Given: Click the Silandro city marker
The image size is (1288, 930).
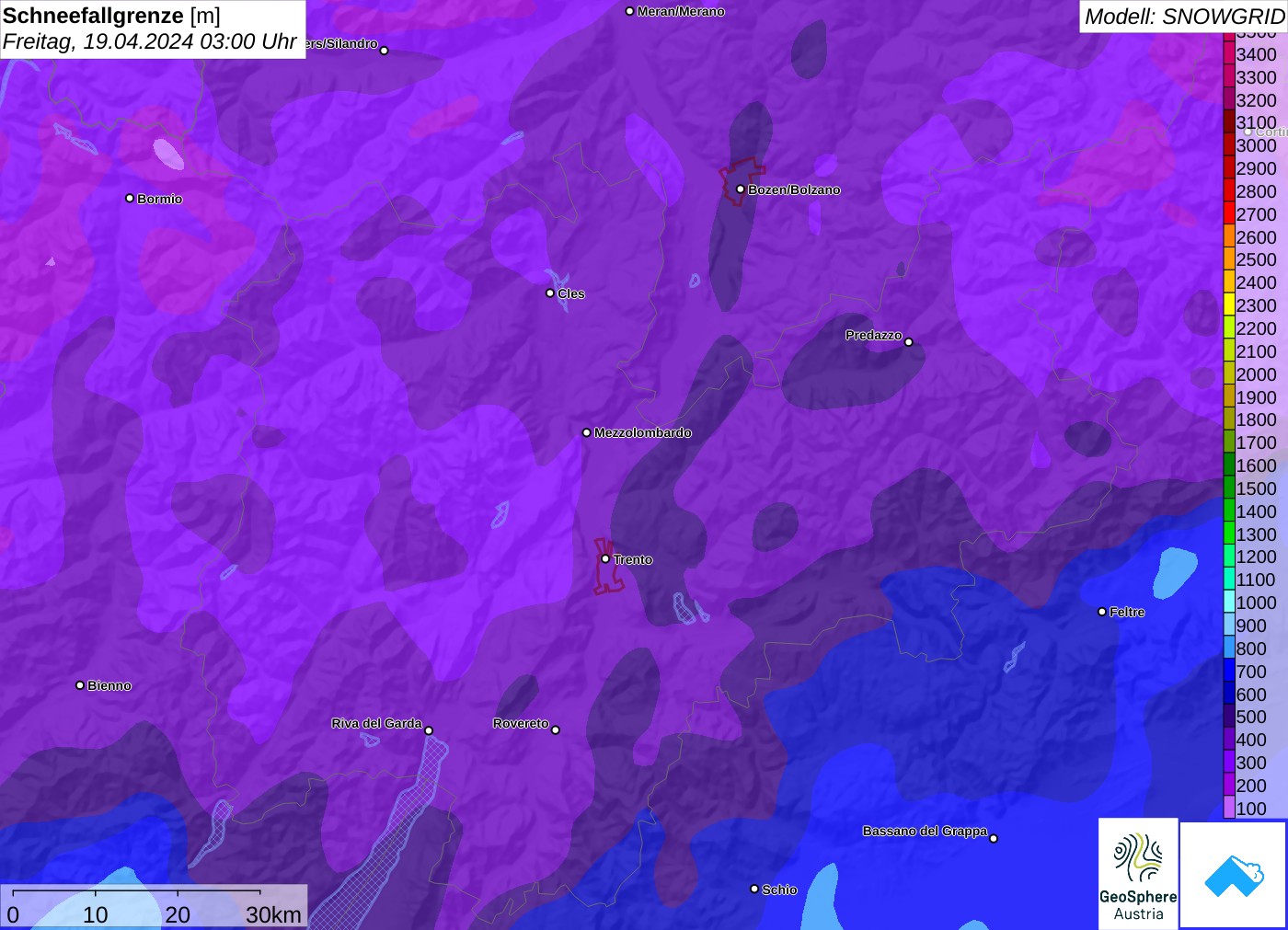Looking at the screenshot, I should pyautogui.click(x=385, y=51).
